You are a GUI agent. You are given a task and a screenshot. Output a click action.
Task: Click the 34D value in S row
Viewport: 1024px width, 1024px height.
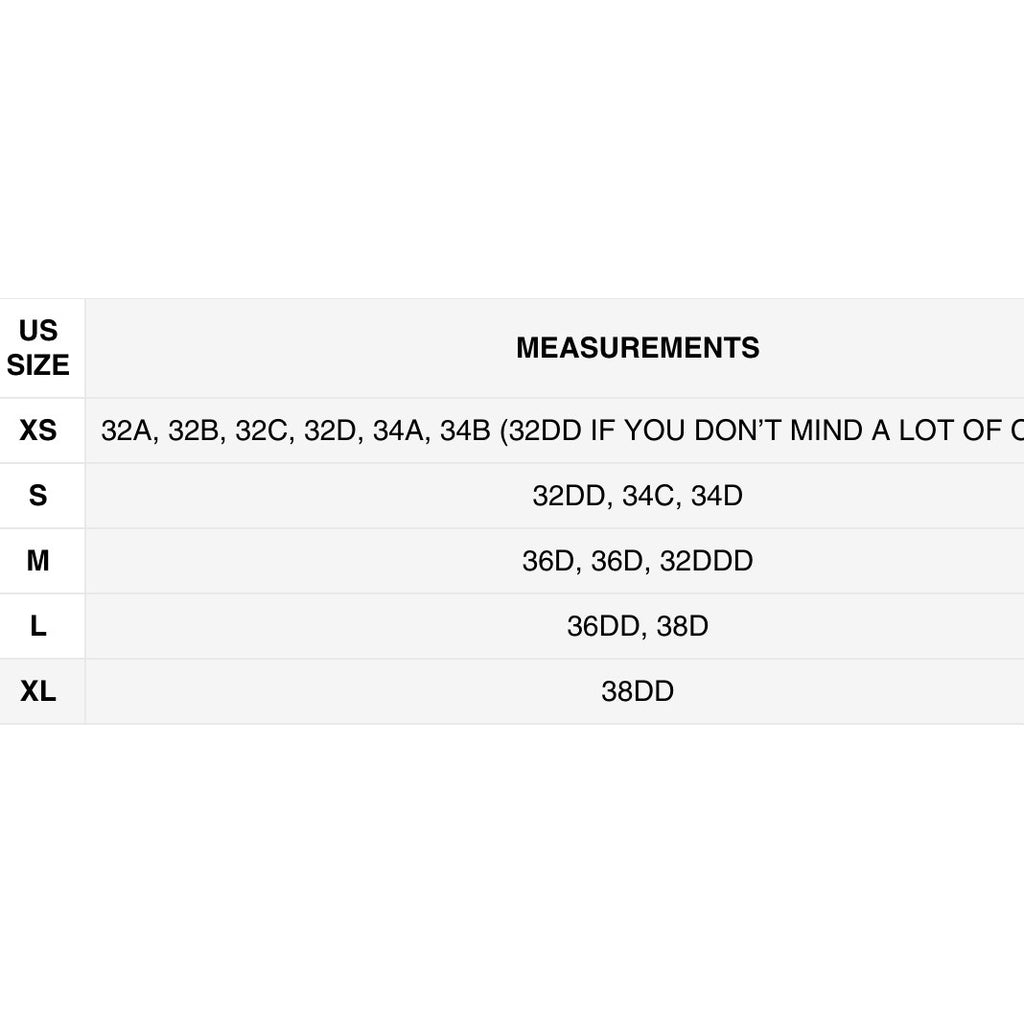(717, 496)
